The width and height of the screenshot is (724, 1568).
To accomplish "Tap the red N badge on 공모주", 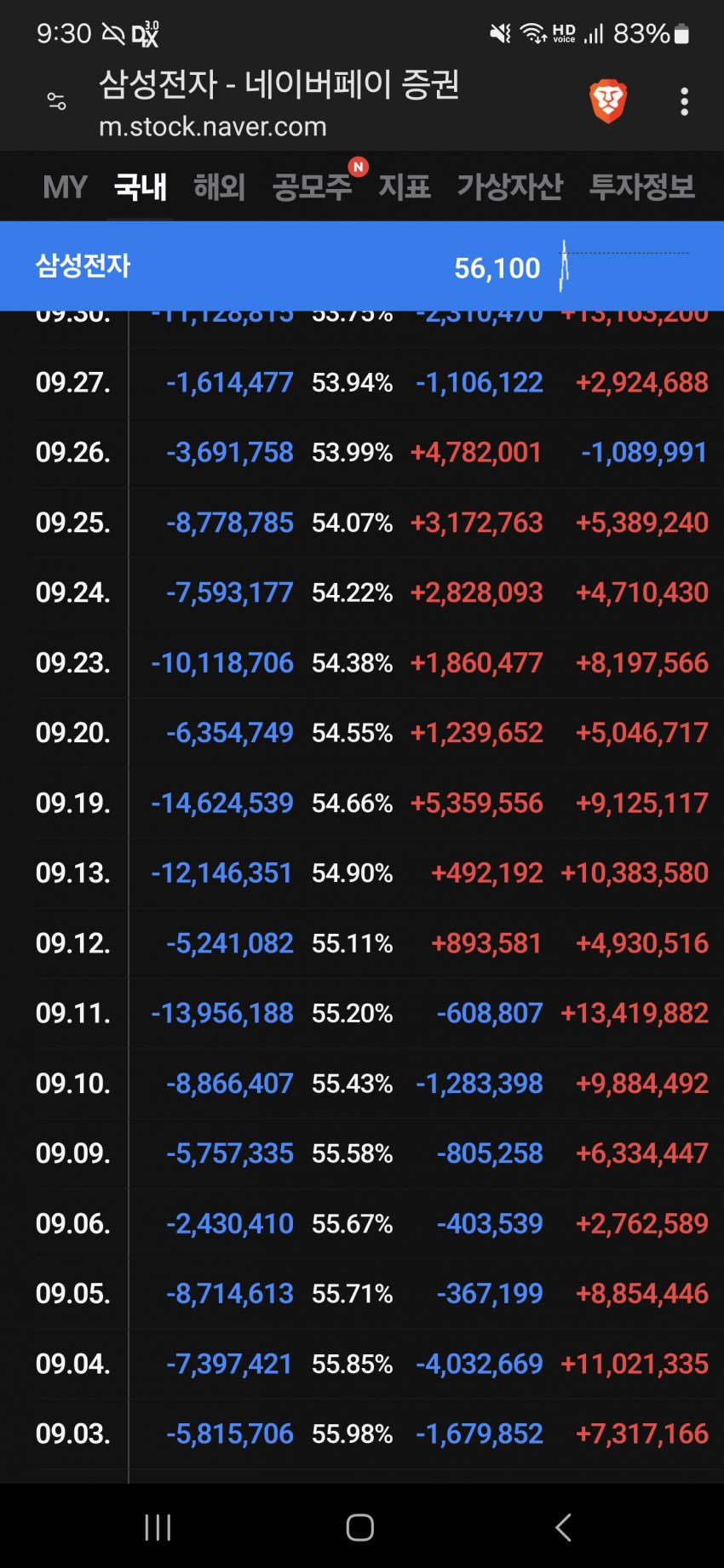I will [x=359, y=167].
